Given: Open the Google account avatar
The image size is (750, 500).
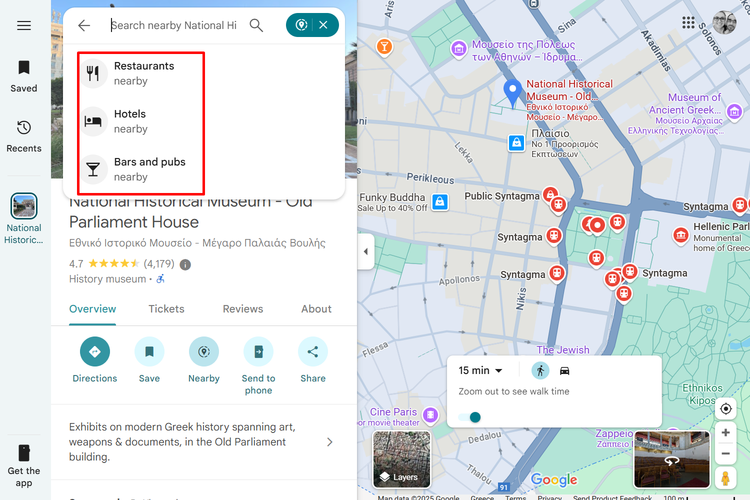Looking at the screenshot, I should (x=724, y=22).
